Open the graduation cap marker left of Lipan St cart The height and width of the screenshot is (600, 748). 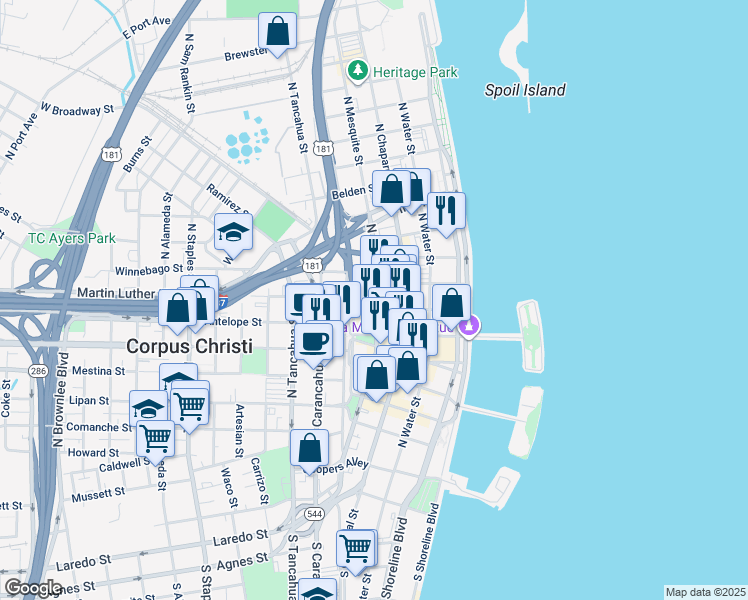(x=148, y=406)
